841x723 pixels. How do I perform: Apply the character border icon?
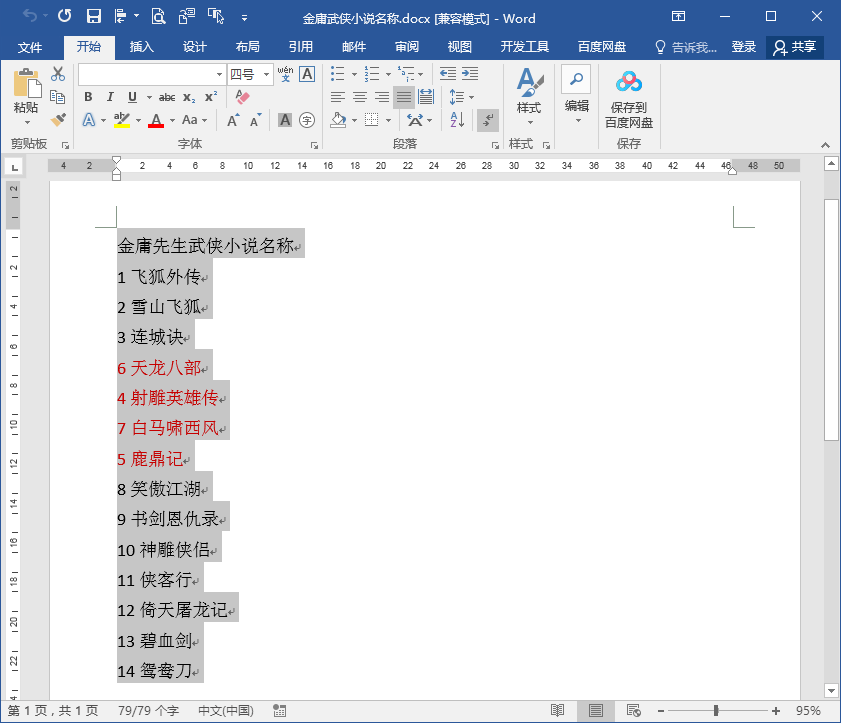(307, 73)
